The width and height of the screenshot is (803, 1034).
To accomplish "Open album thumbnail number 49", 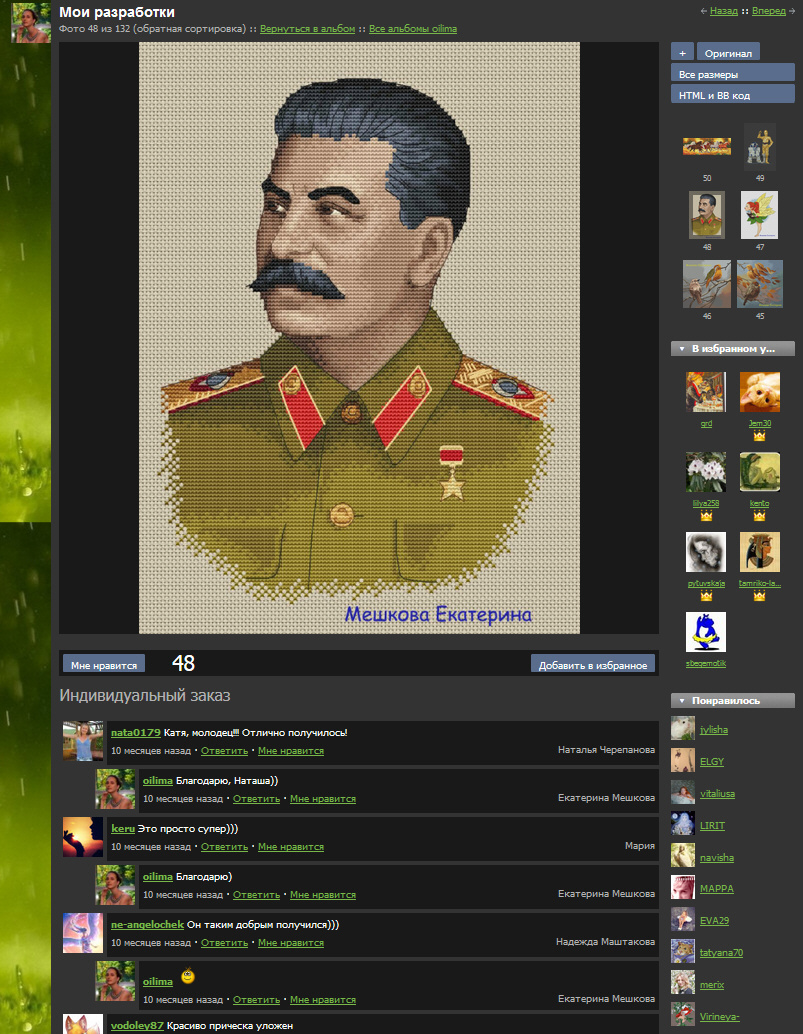I will 759,146.
